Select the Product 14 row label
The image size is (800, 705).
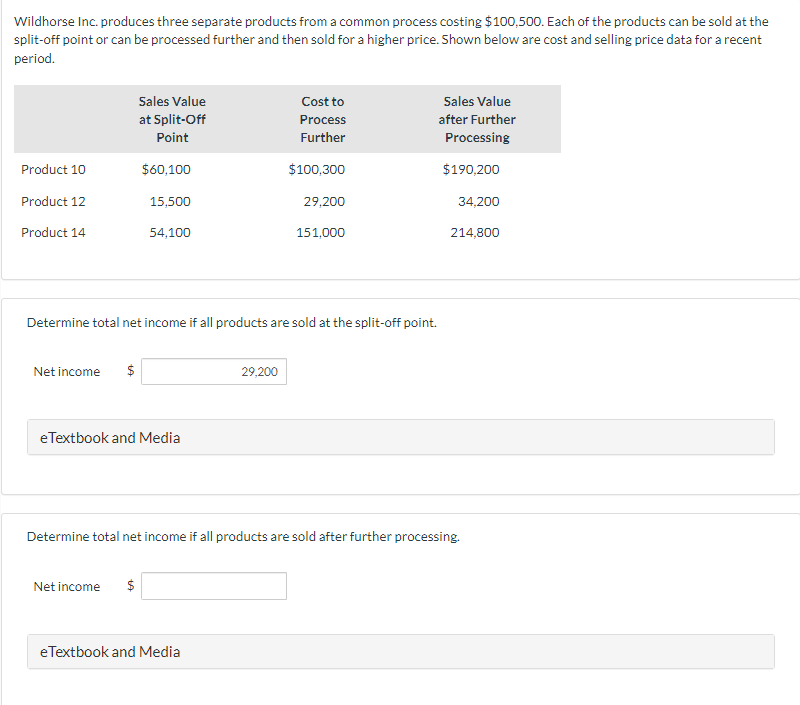click(53, 232)
